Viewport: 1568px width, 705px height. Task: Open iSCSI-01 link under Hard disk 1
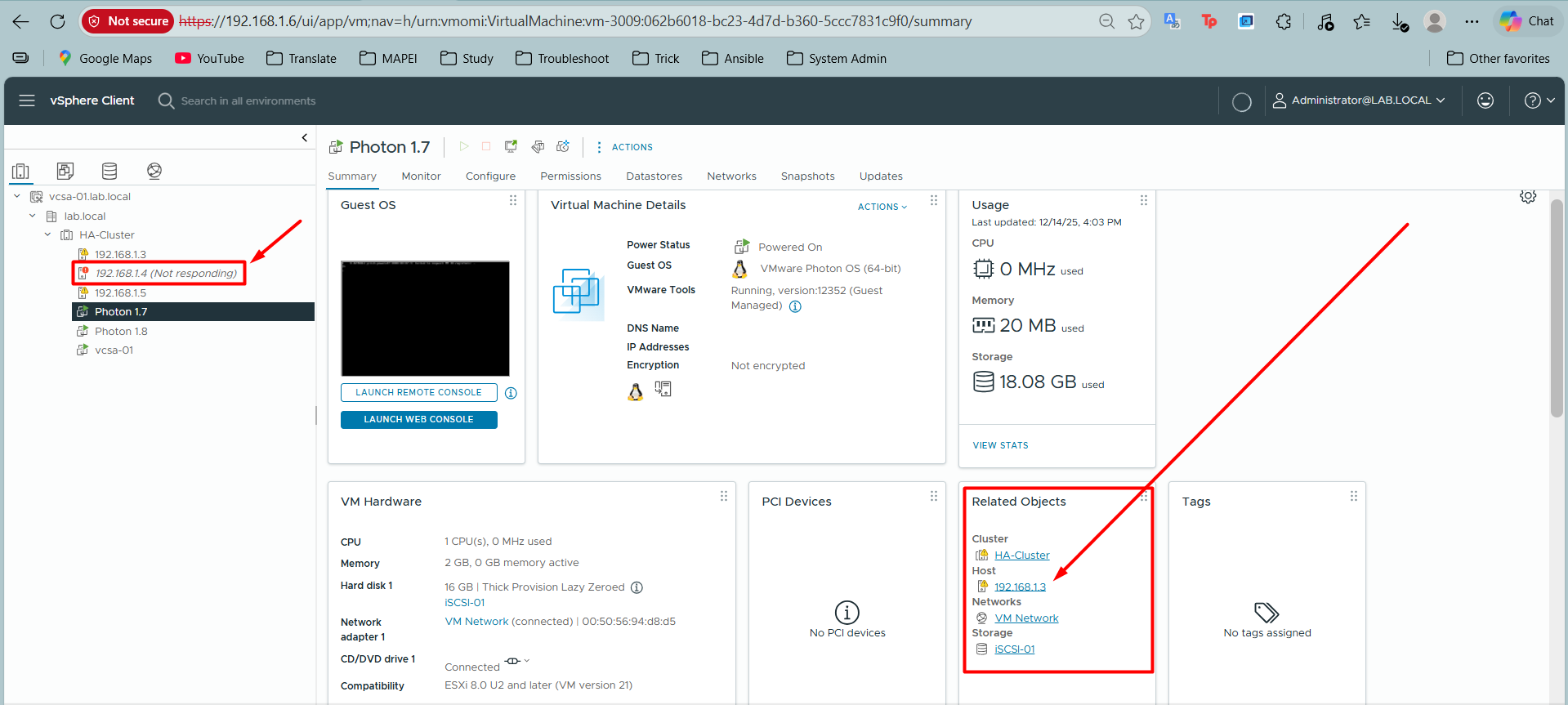pyautogui.click(x=464, y=603)
